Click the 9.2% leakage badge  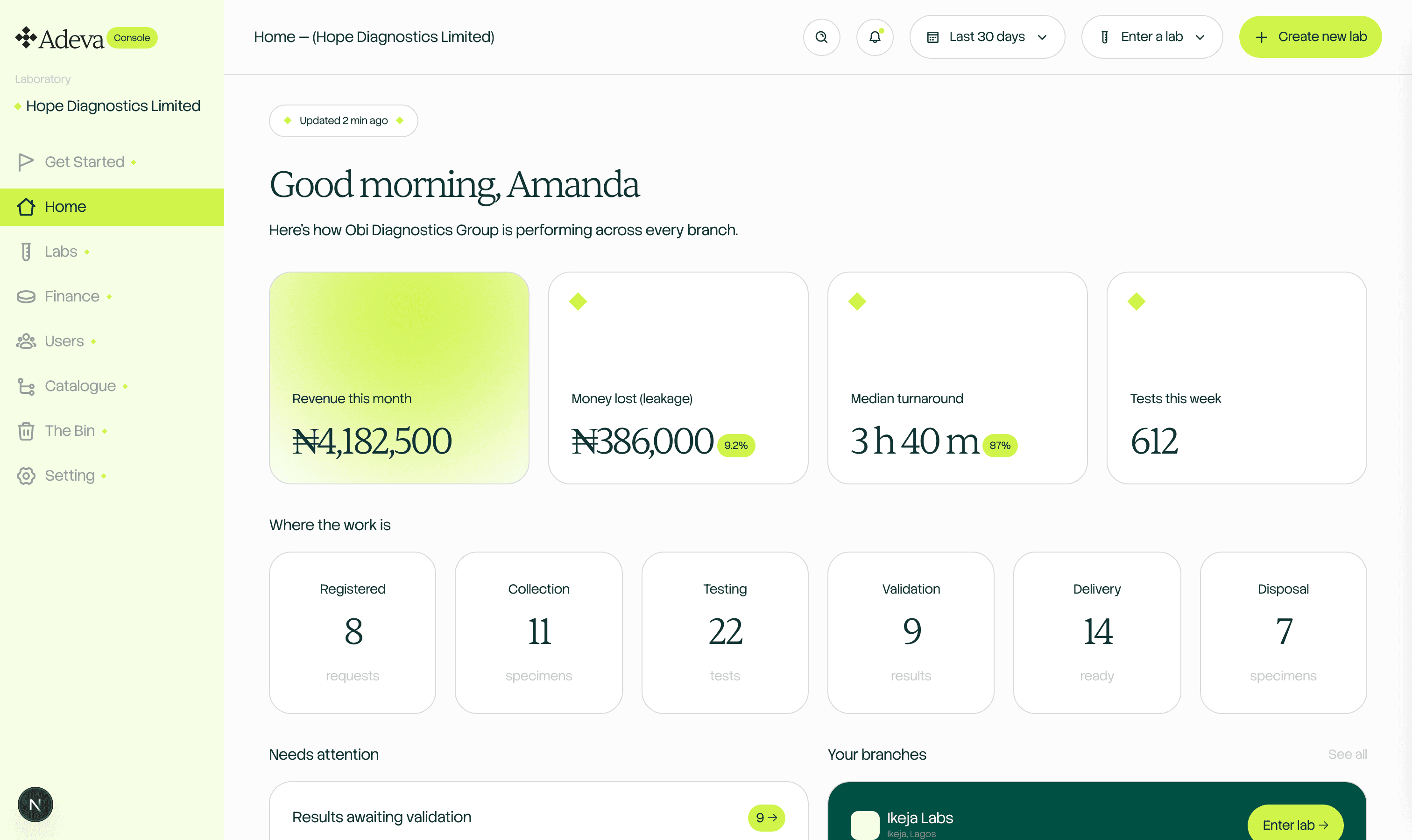[x=736, y=446]
